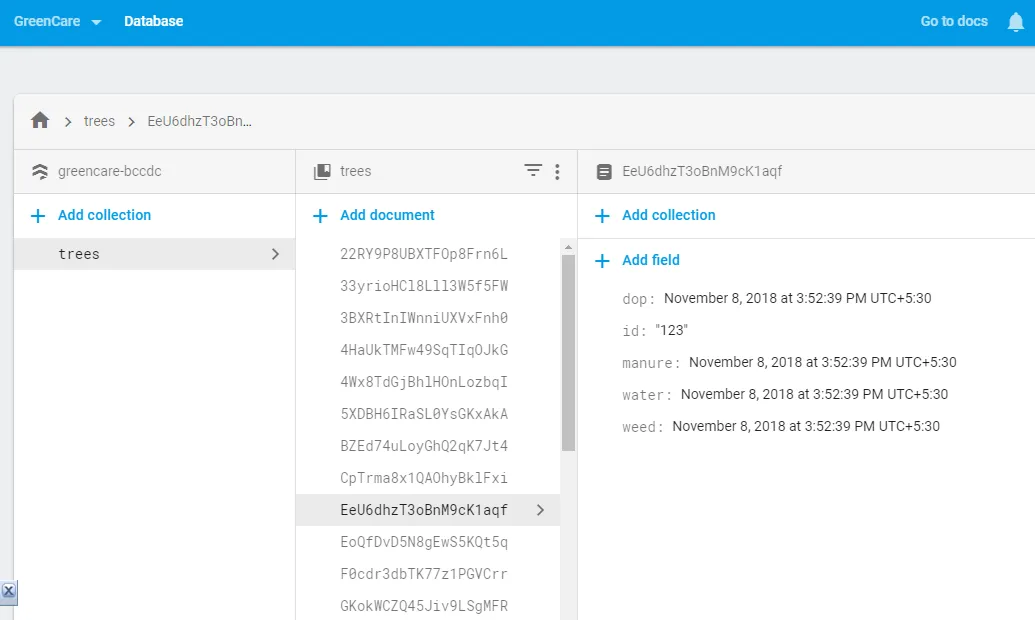1035x620 pixels.
Task: Open the notifications bell
Action: (x=1015, y=22)
